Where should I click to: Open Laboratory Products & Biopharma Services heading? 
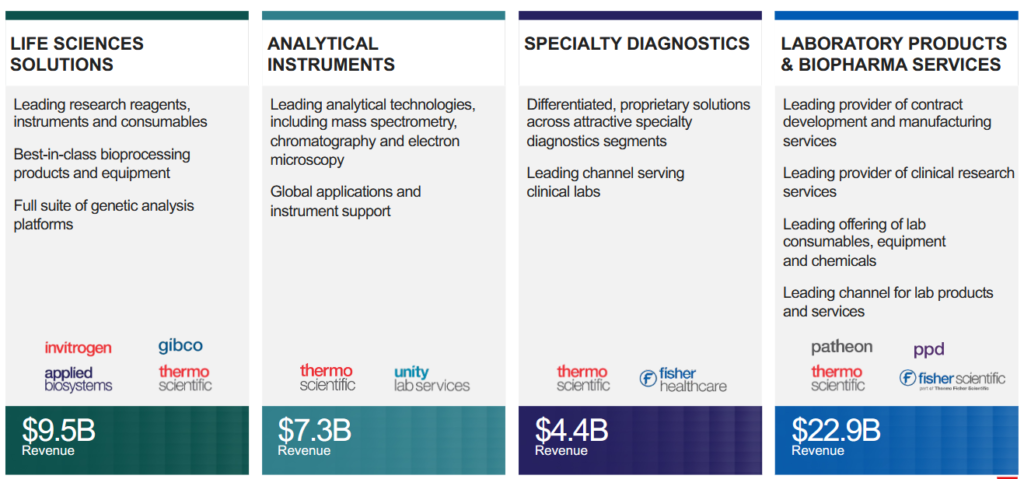(893, 54)
